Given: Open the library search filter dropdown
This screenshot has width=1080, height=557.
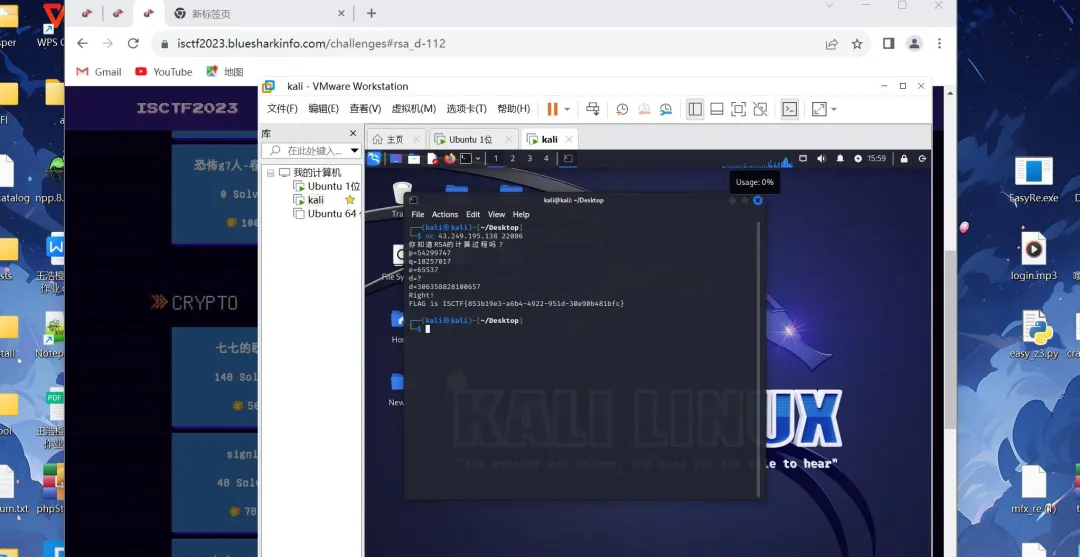Looking at the screenshot, I should click(x=355, y=150).
